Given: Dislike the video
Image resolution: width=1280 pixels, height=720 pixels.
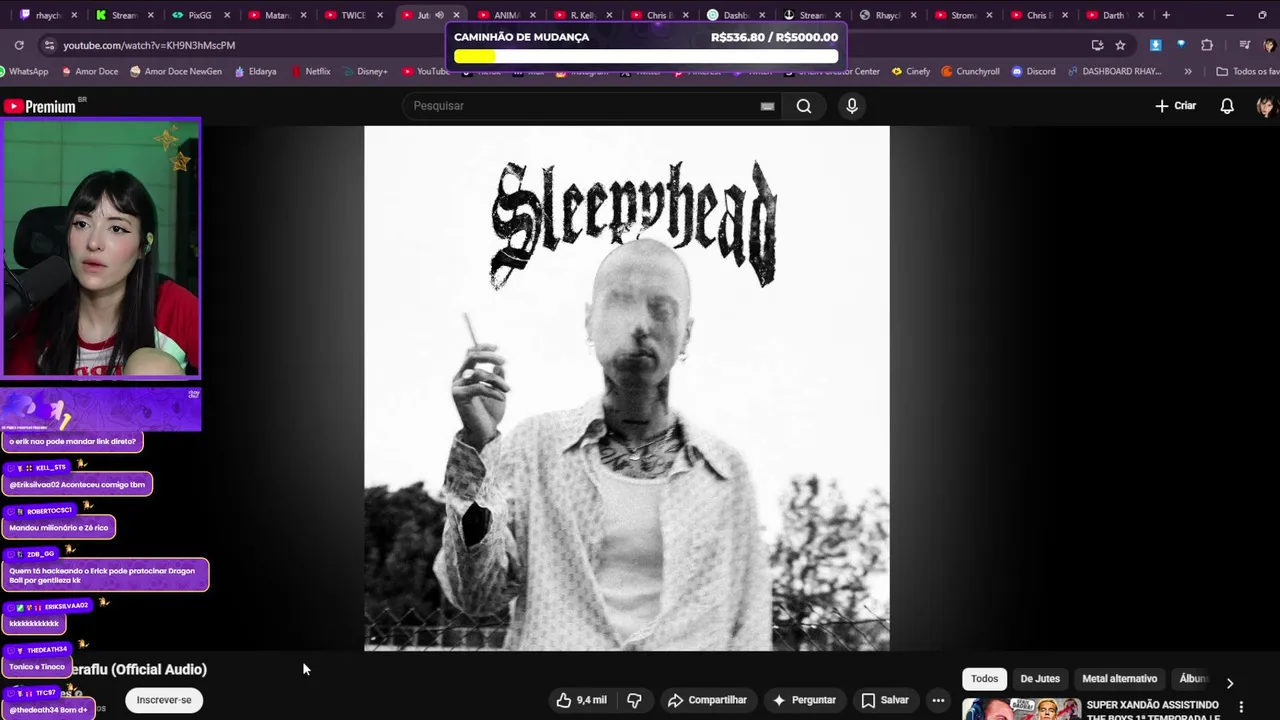Looking at the screenshot, I should click(x=634, y=700).
